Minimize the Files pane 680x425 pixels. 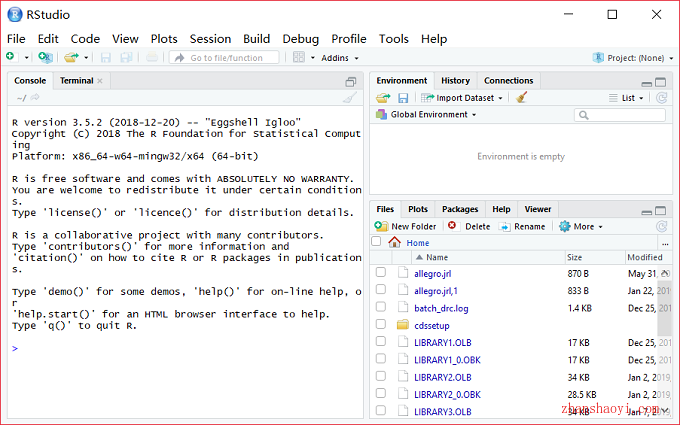click(x=647, y=212)
